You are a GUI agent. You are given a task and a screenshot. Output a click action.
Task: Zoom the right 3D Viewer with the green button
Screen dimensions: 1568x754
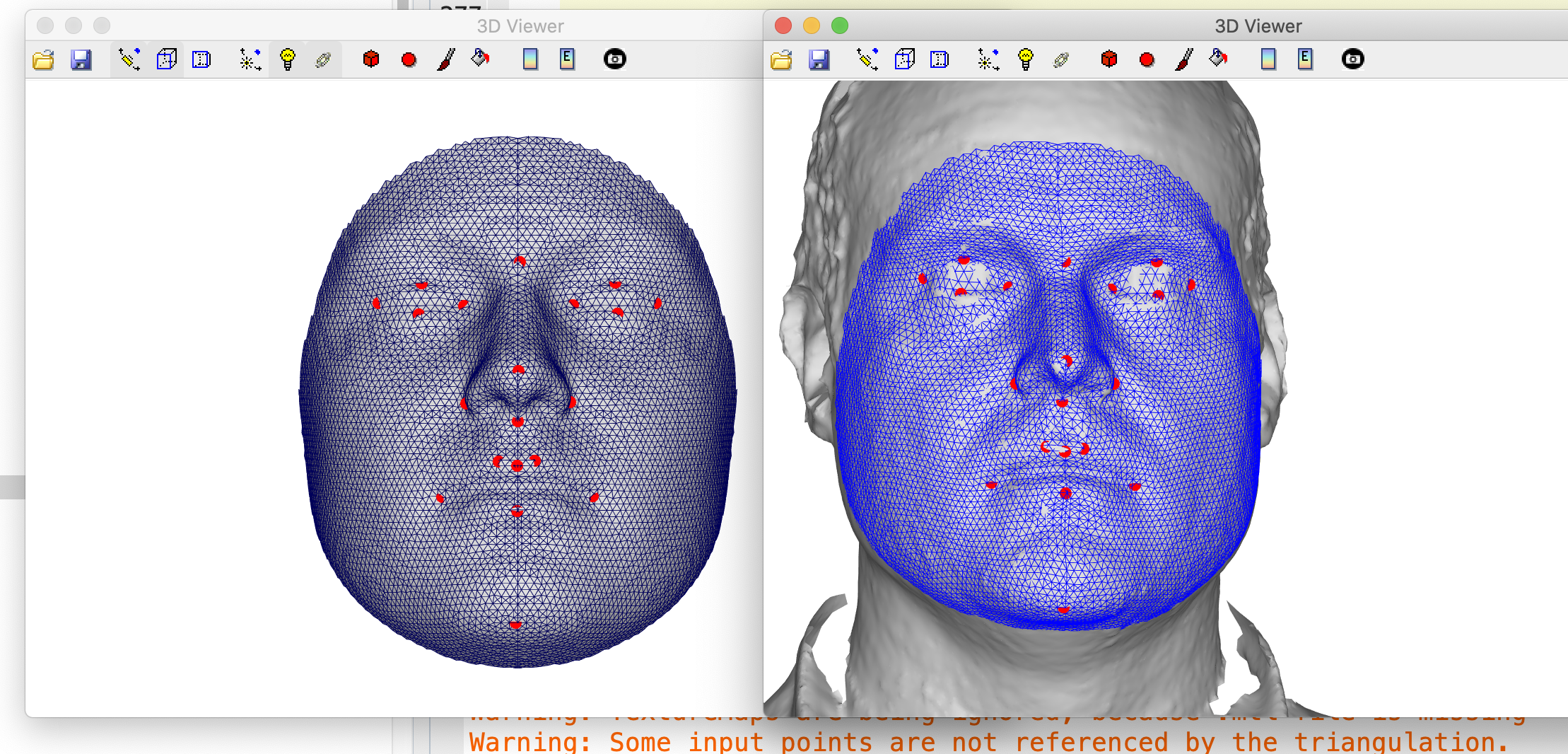click(x=840, y=26)
